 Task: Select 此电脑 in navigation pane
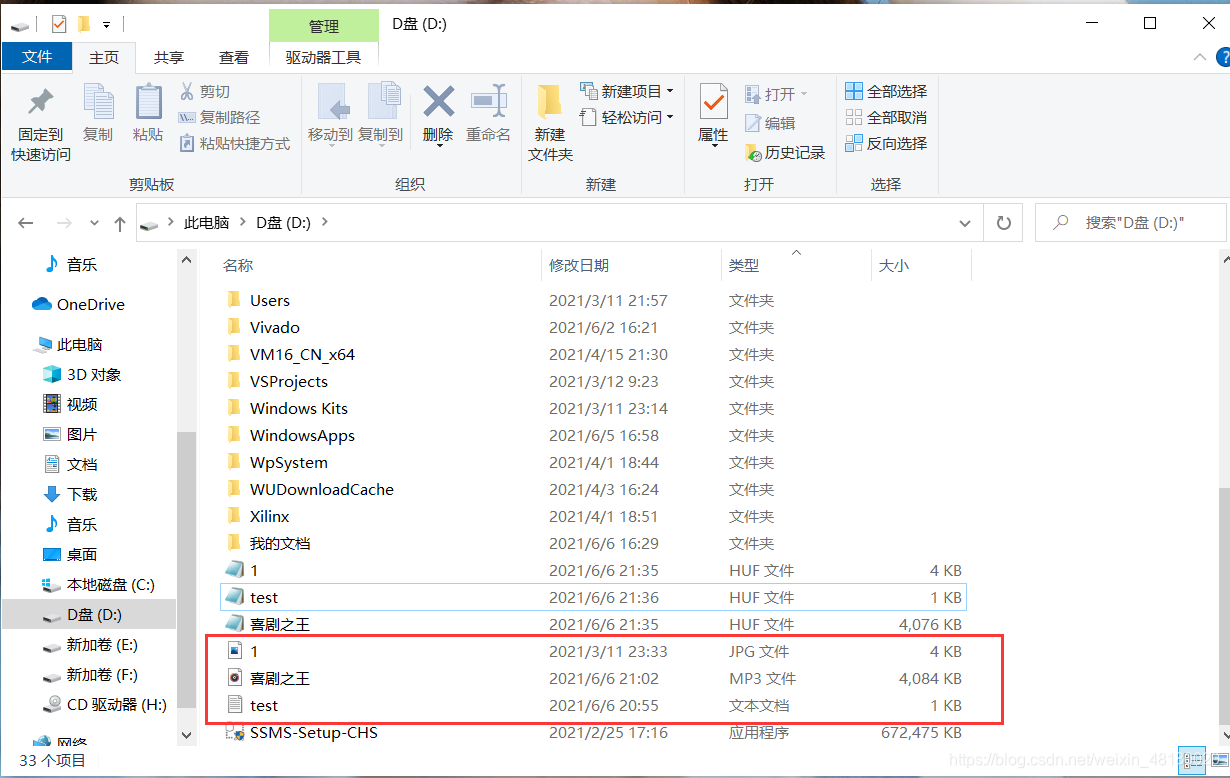coord(68,344)
